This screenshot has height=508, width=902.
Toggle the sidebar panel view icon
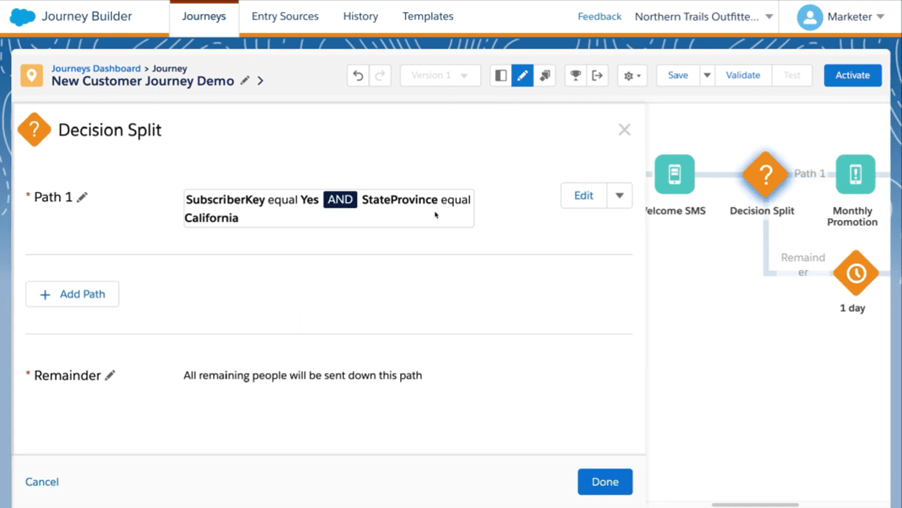coord(500,75)
